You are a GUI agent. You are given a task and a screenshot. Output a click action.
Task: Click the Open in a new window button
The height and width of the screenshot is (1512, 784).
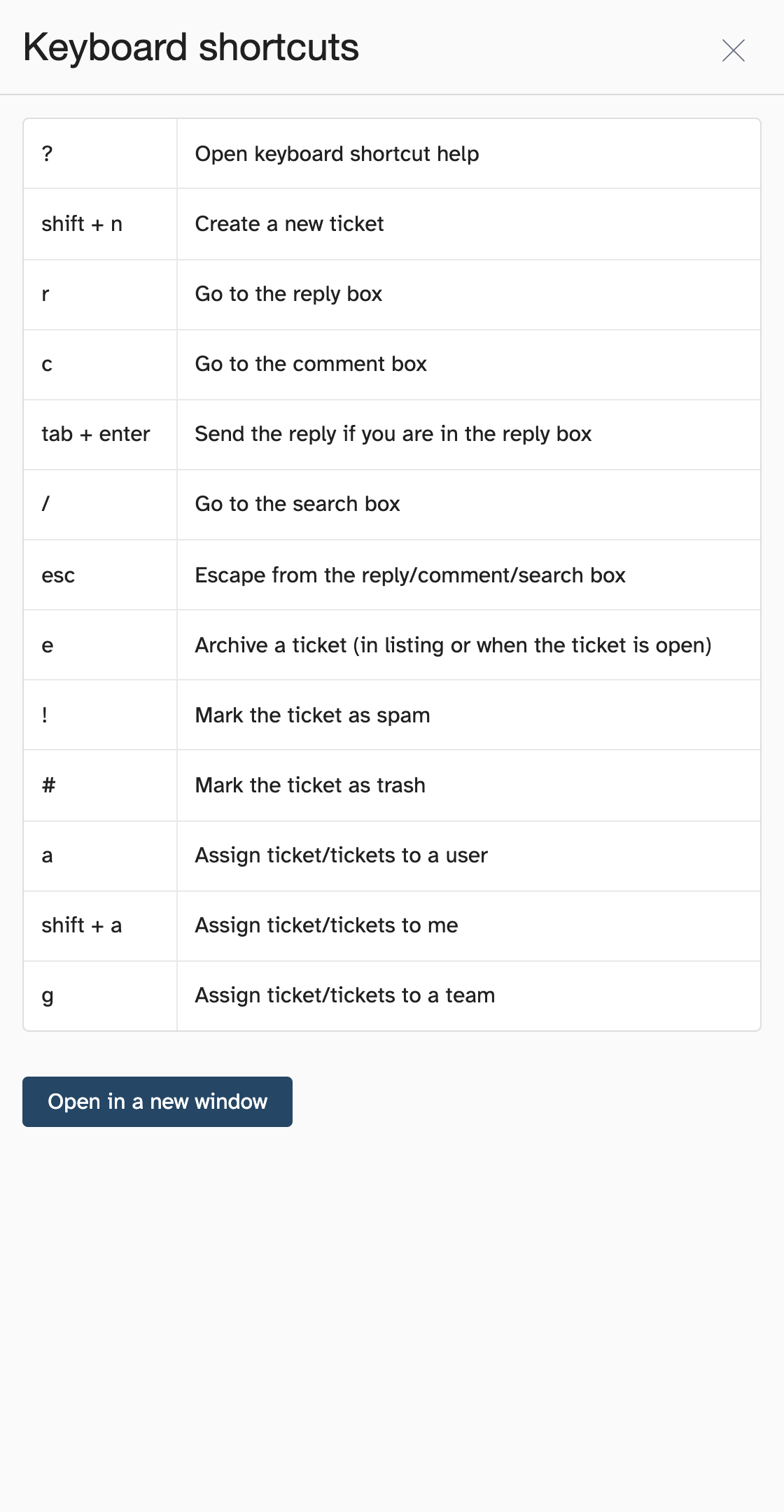point(157,1101)
